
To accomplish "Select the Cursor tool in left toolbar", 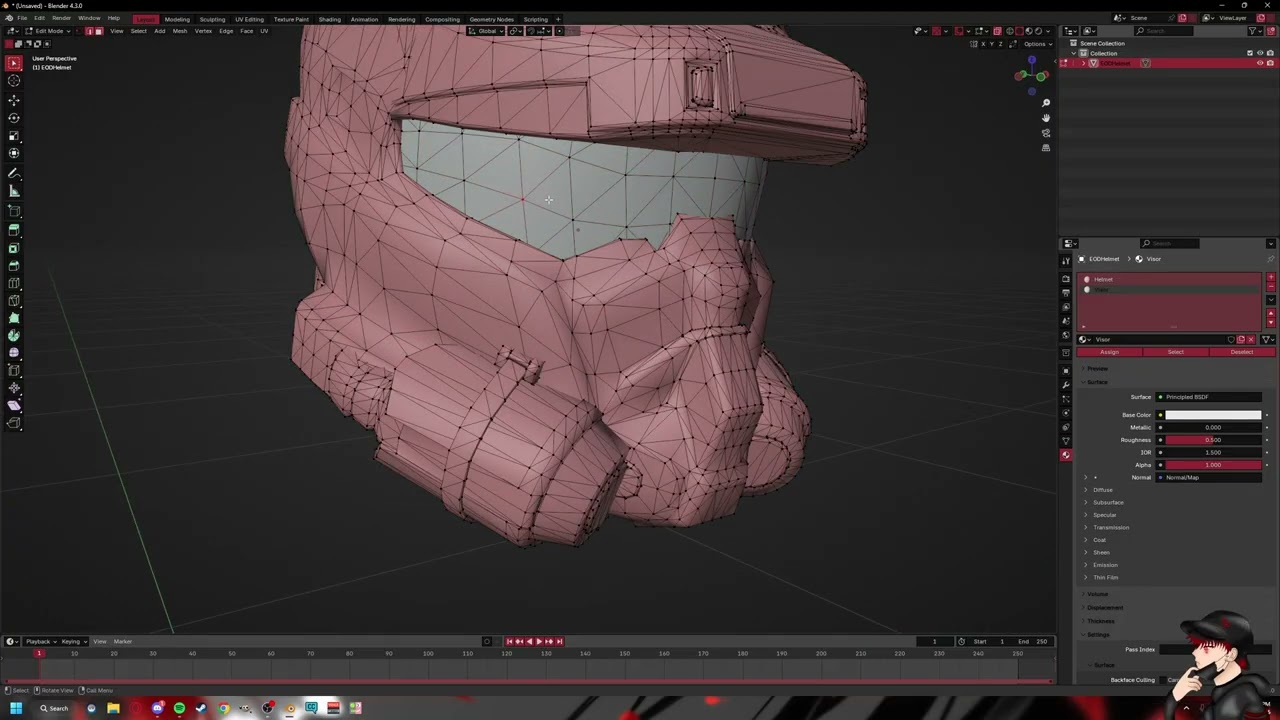I will (14, 81).
